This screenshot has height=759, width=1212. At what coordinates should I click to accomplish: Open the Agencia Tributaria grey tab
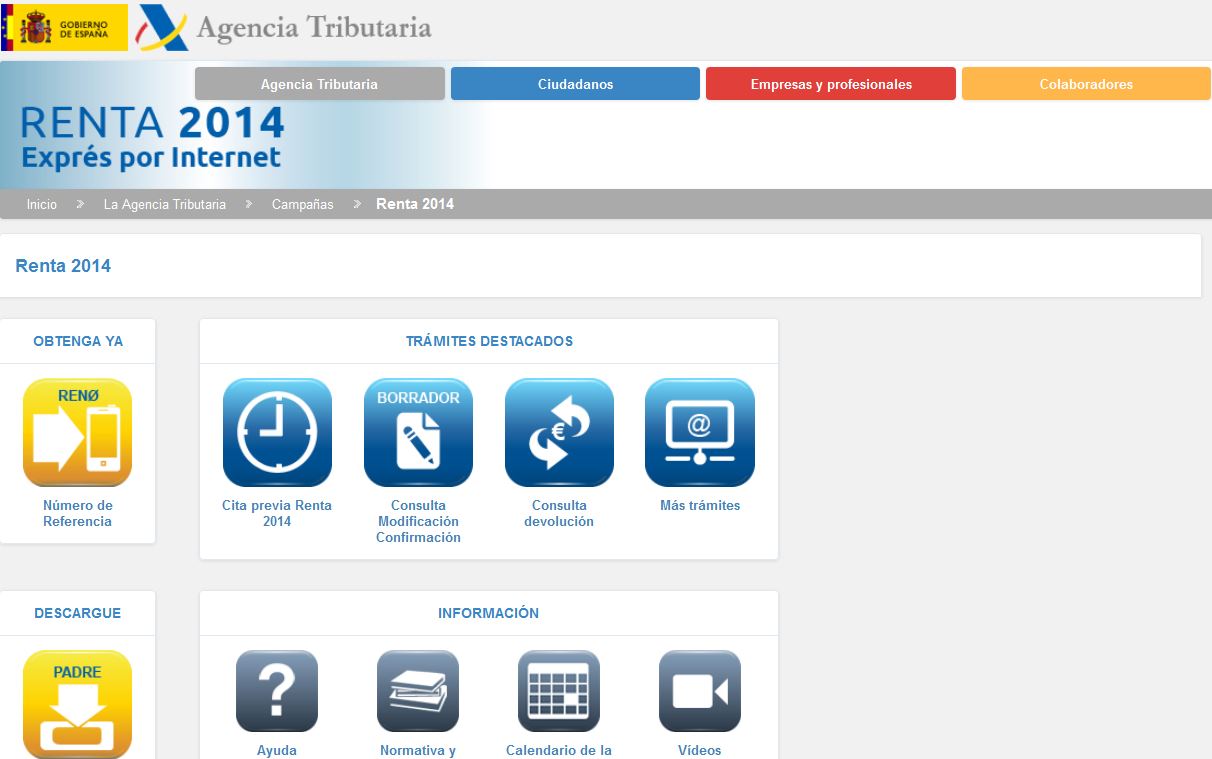(319, 84)
